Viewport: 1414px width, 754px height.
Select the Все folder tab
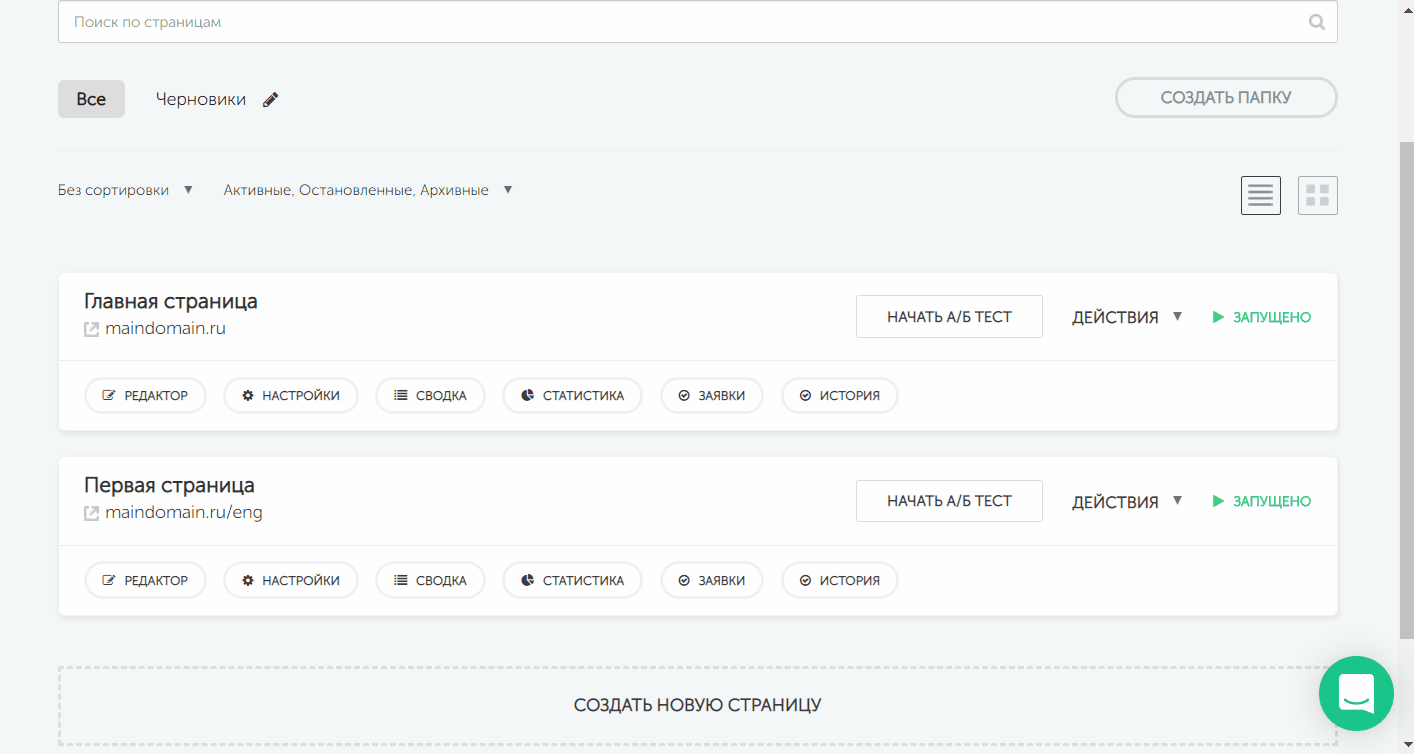[x=91, y=99]
